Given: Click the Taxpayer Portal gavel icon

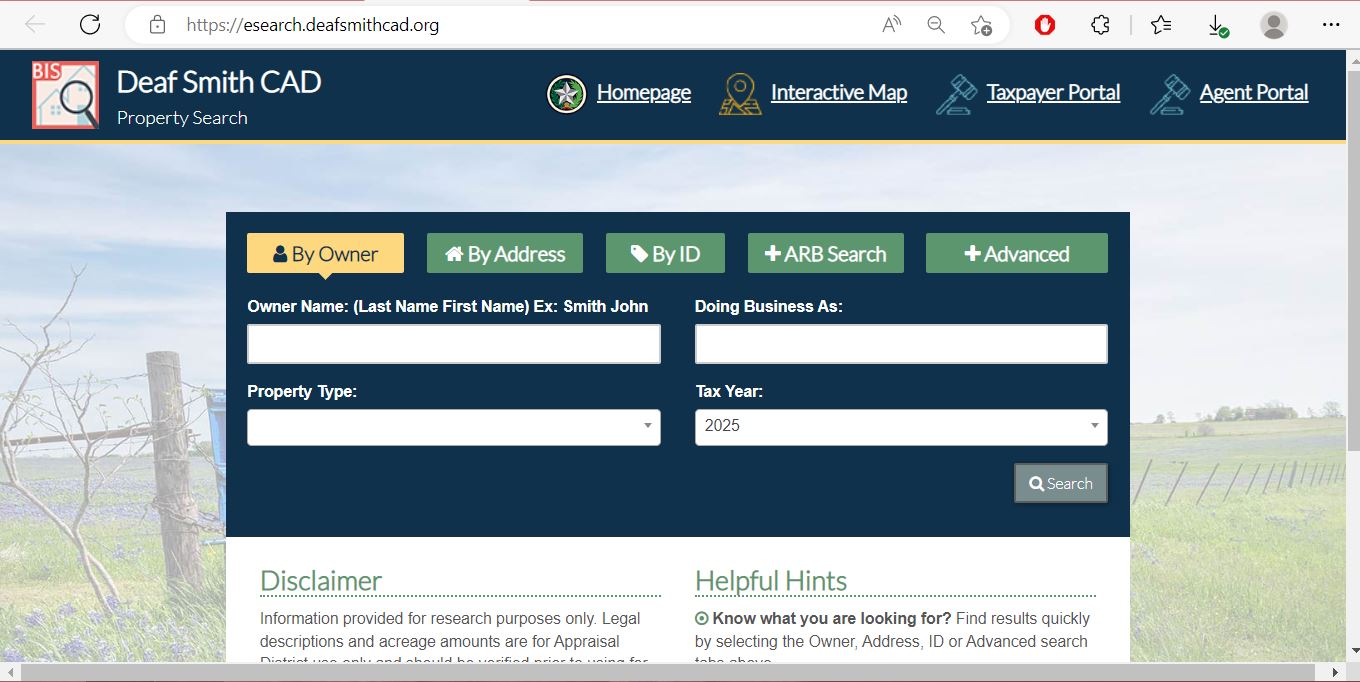Looking at the screenshot, I should tap(956, 94).
